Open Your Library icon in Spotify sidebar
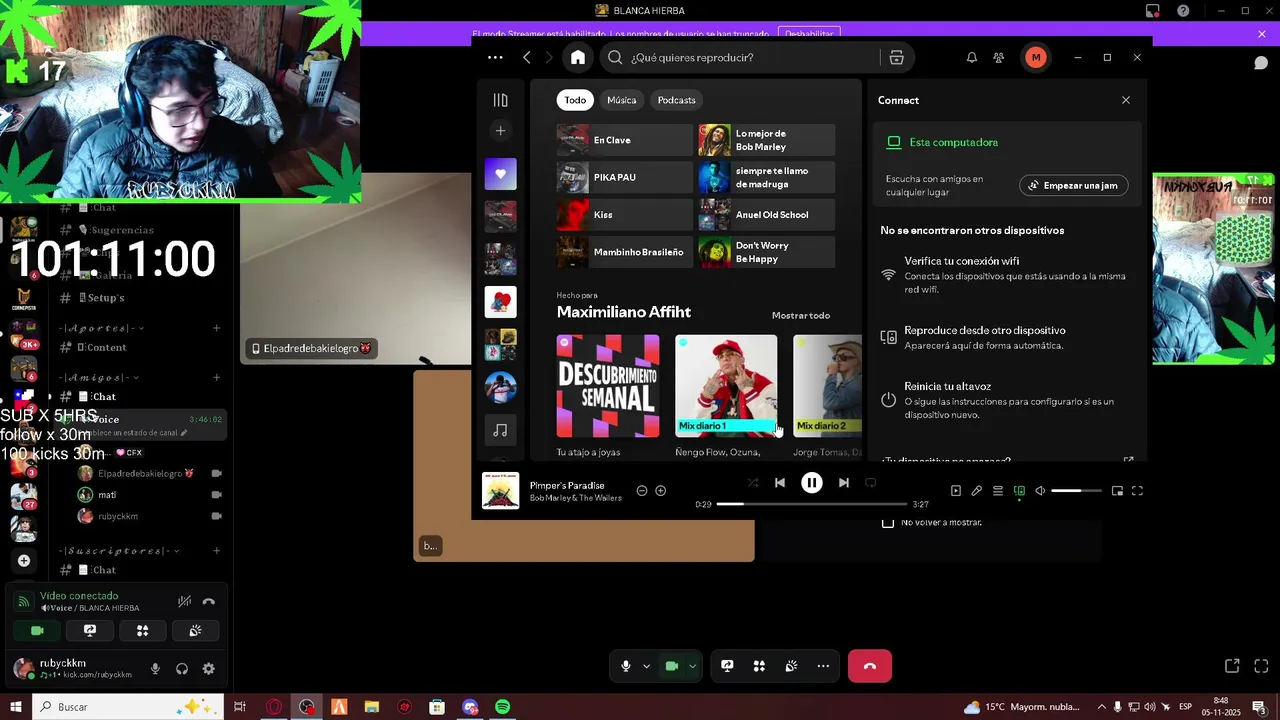The width and height of the screenshot is (1280, 720). click(x=501, y=100)
